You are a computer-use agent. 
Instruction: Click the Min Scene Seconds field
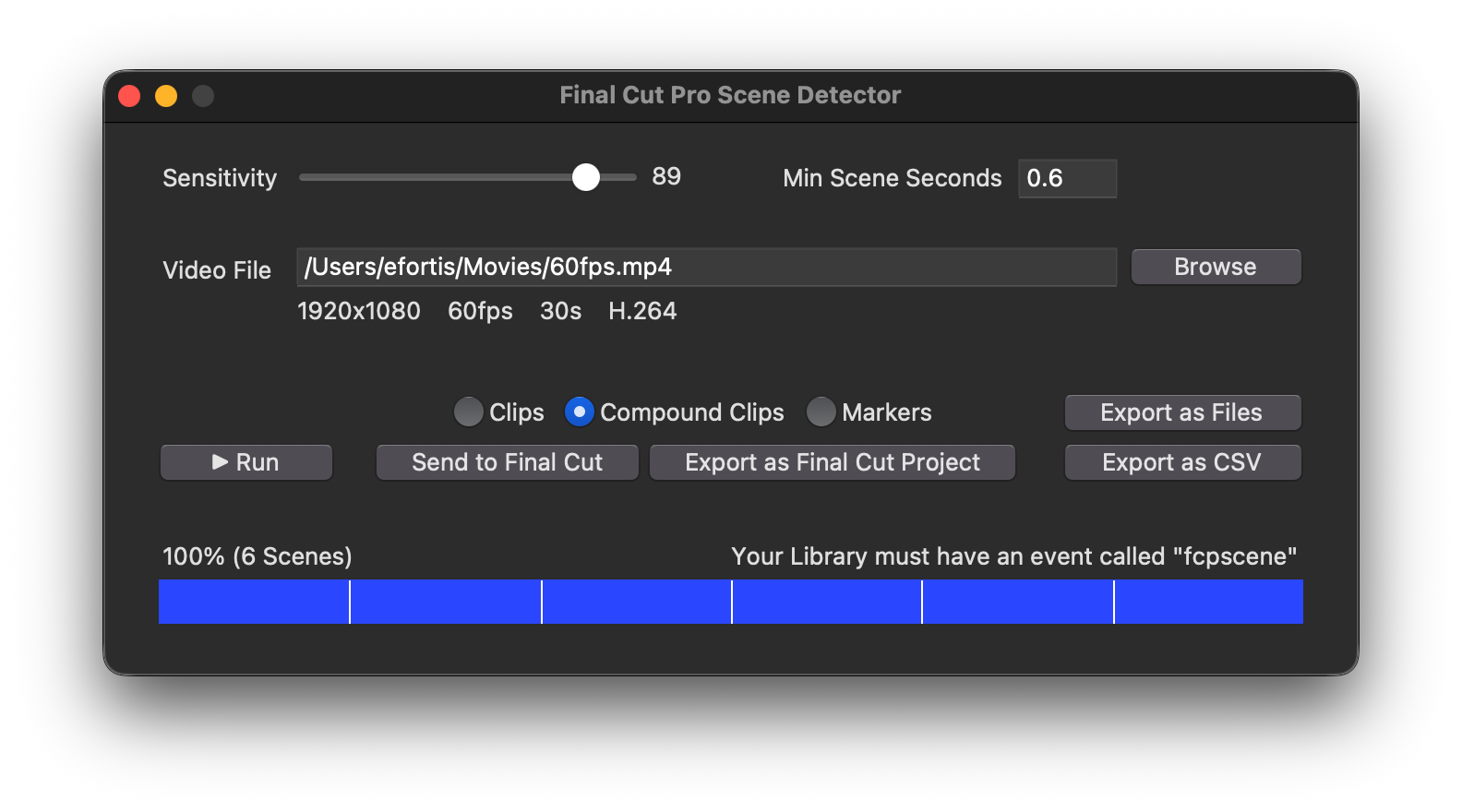[x=1067, y=178]
